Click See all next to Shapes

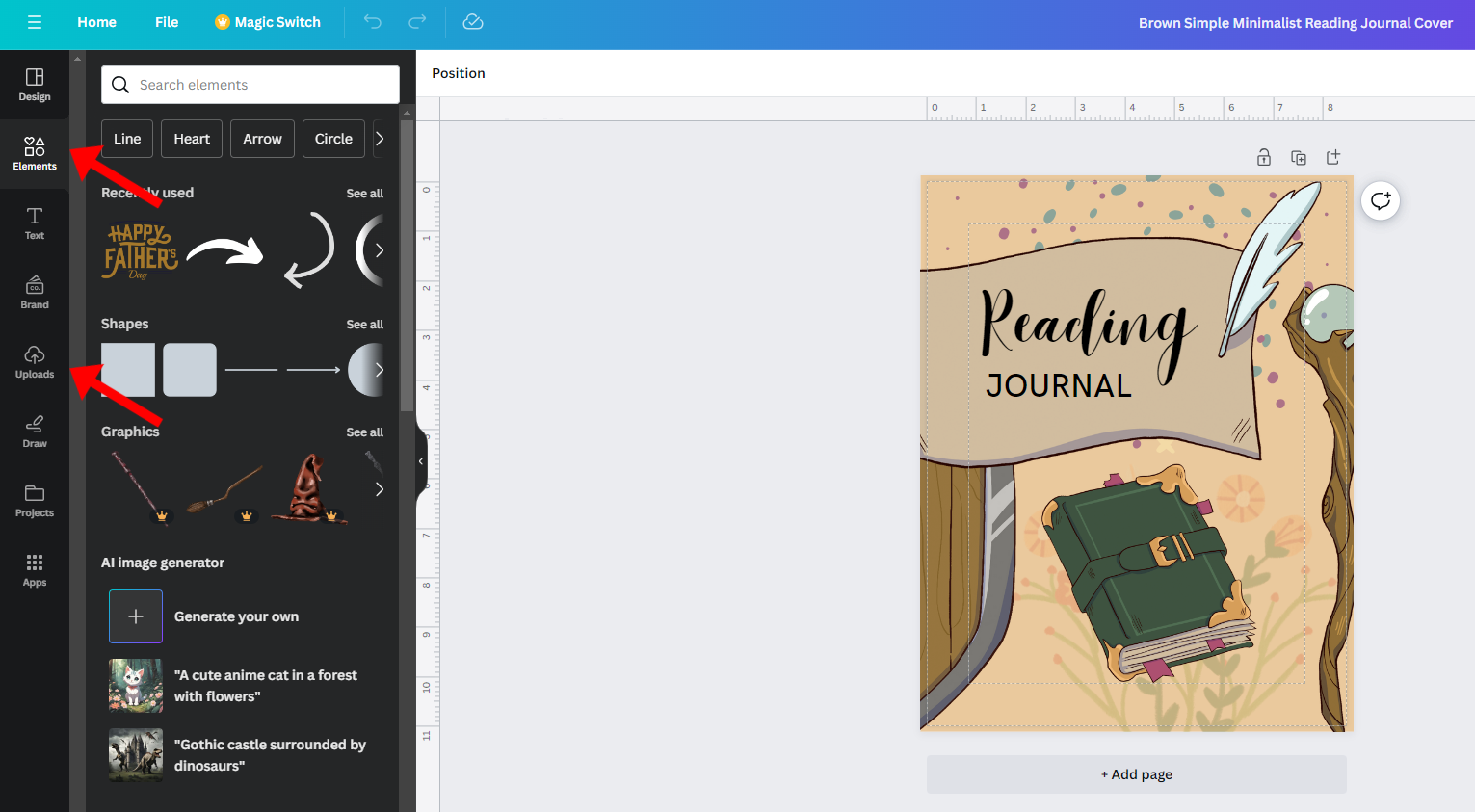[364, 325]
